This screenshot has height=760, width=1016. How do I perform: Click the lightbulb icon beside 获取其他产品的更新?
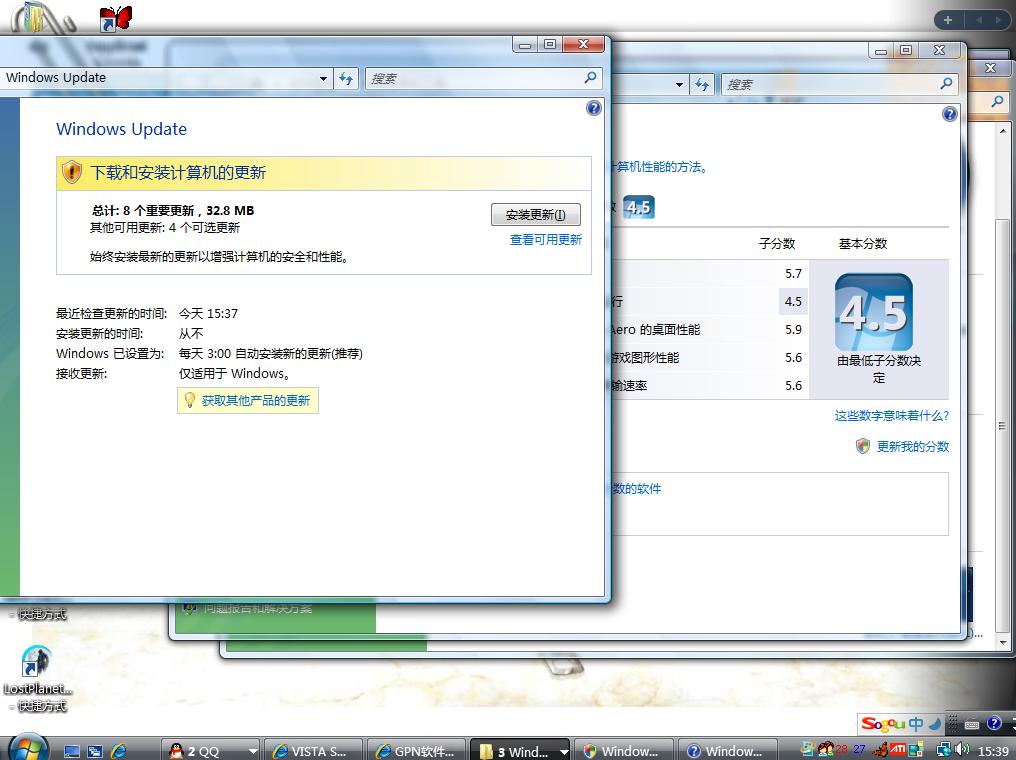click(x=189, y=400)
